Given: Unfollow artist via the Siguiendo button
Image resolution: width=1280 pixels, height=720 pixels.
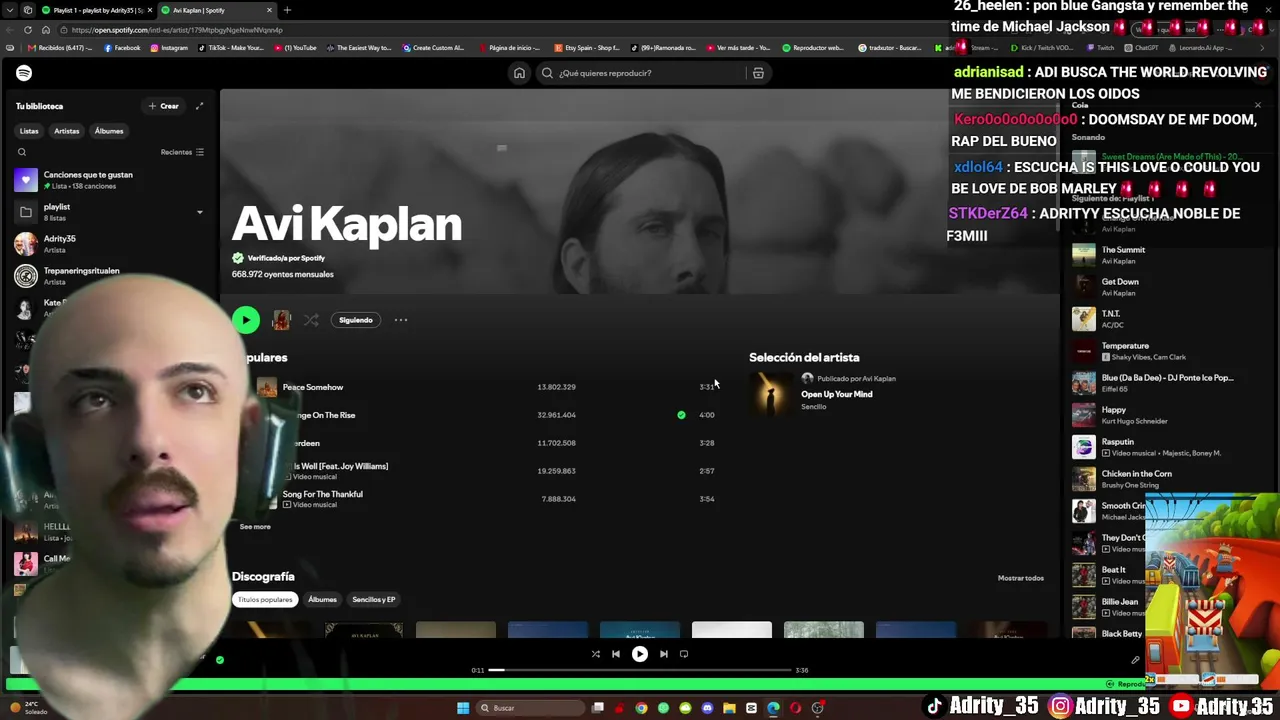Looking at the screenshot, I should pyautogui.click(x=356, y=320).
